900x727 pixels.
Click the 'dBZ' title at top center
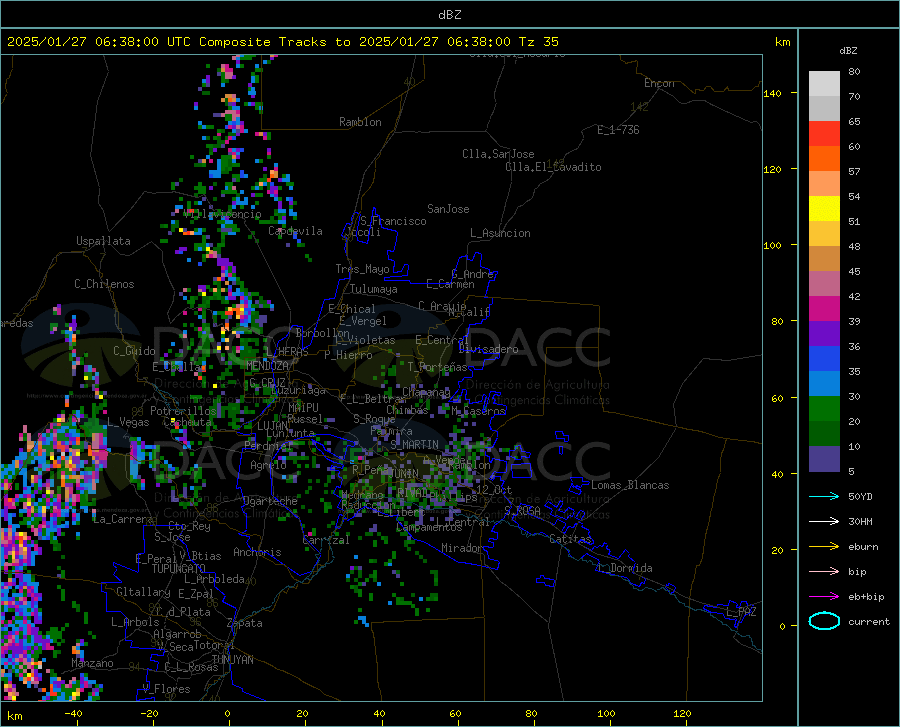(449, 15)
